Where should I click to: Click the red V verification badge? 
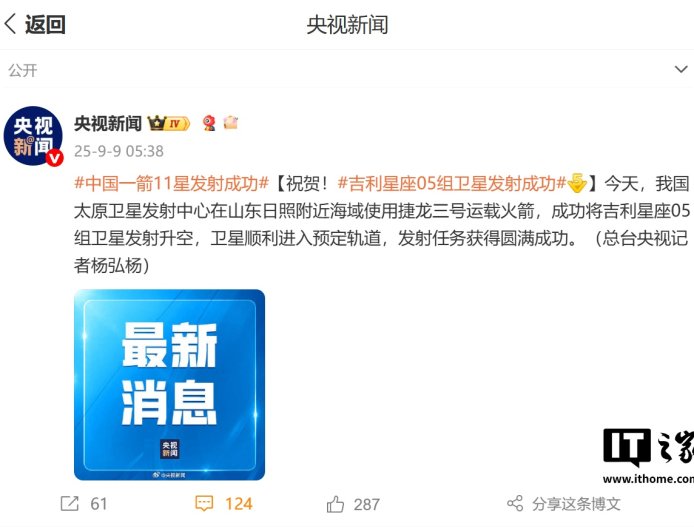click(x=55, y=158)
